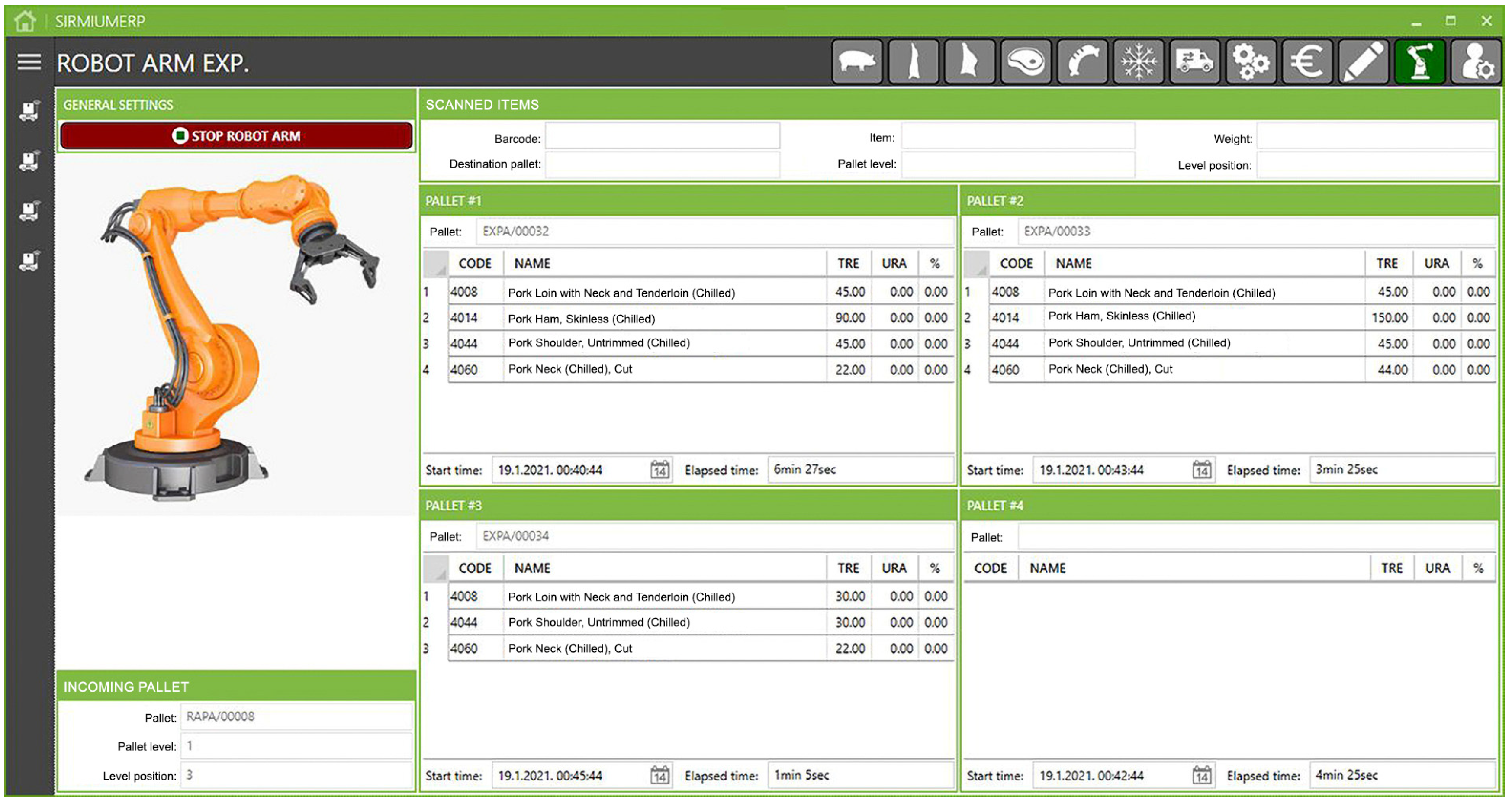Open calendar for Pallet #3 start time

660,775
